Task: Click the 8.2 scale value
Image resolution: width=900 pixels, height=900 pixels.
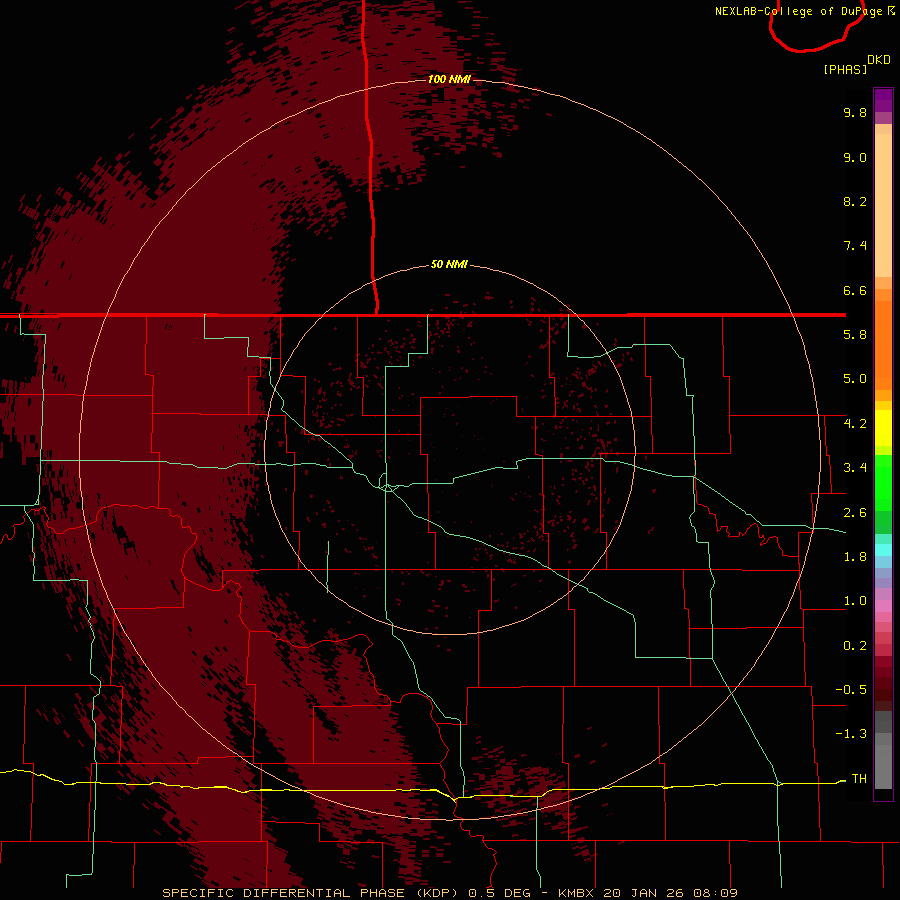Action: pyautogui.click(x=855, y=201)
